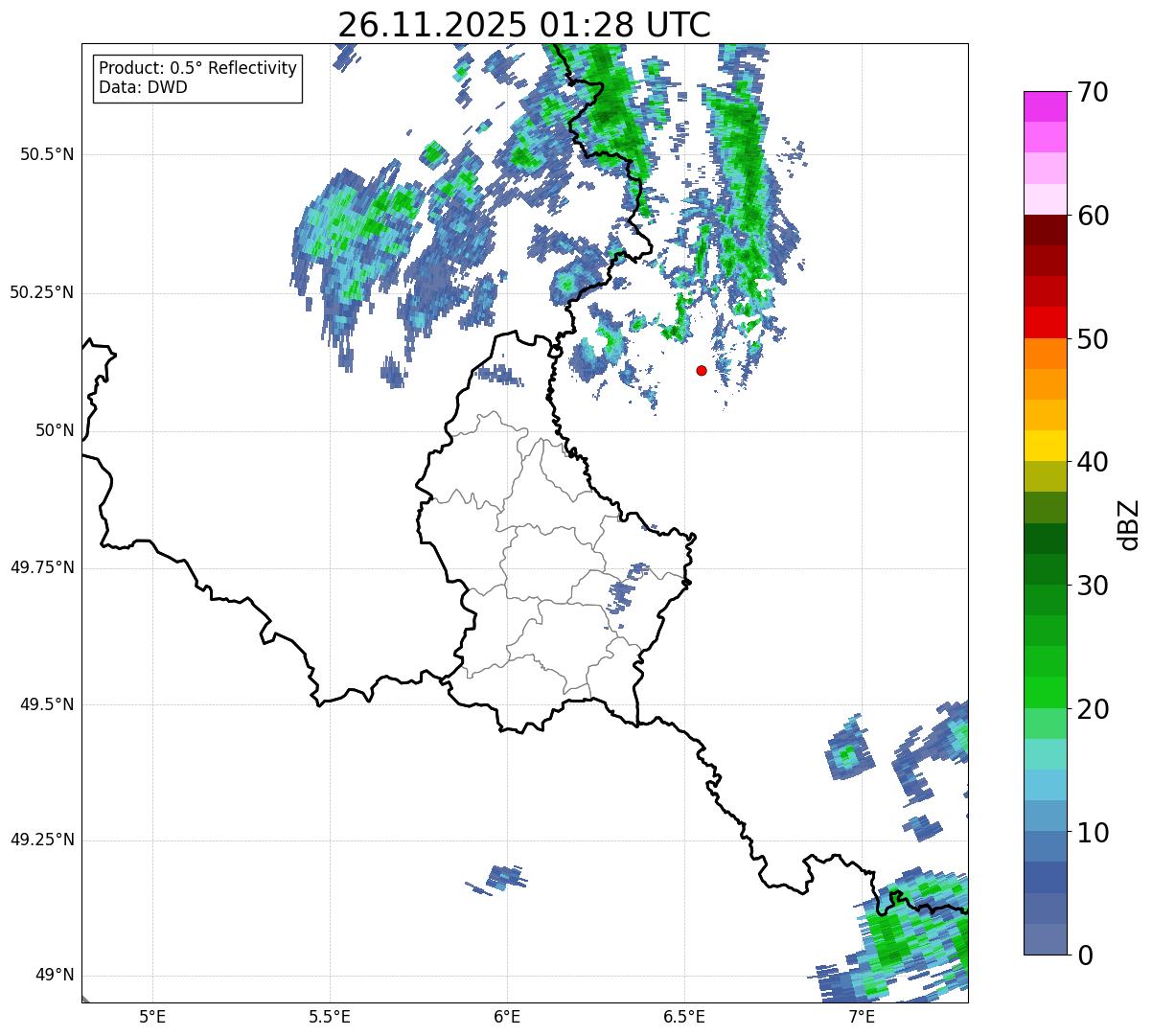This screenshot has height=1036, width=1152.
Task: Click the bright magenta swatch at the top of the colorbar
Action: pos(1046,106)
